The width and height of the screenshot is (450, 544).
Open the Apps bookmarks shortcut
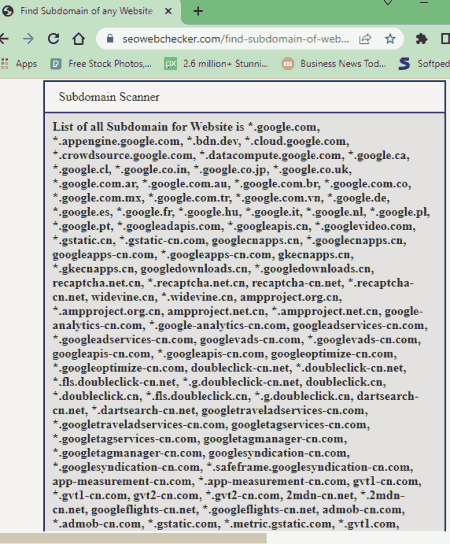click(19, 64)
